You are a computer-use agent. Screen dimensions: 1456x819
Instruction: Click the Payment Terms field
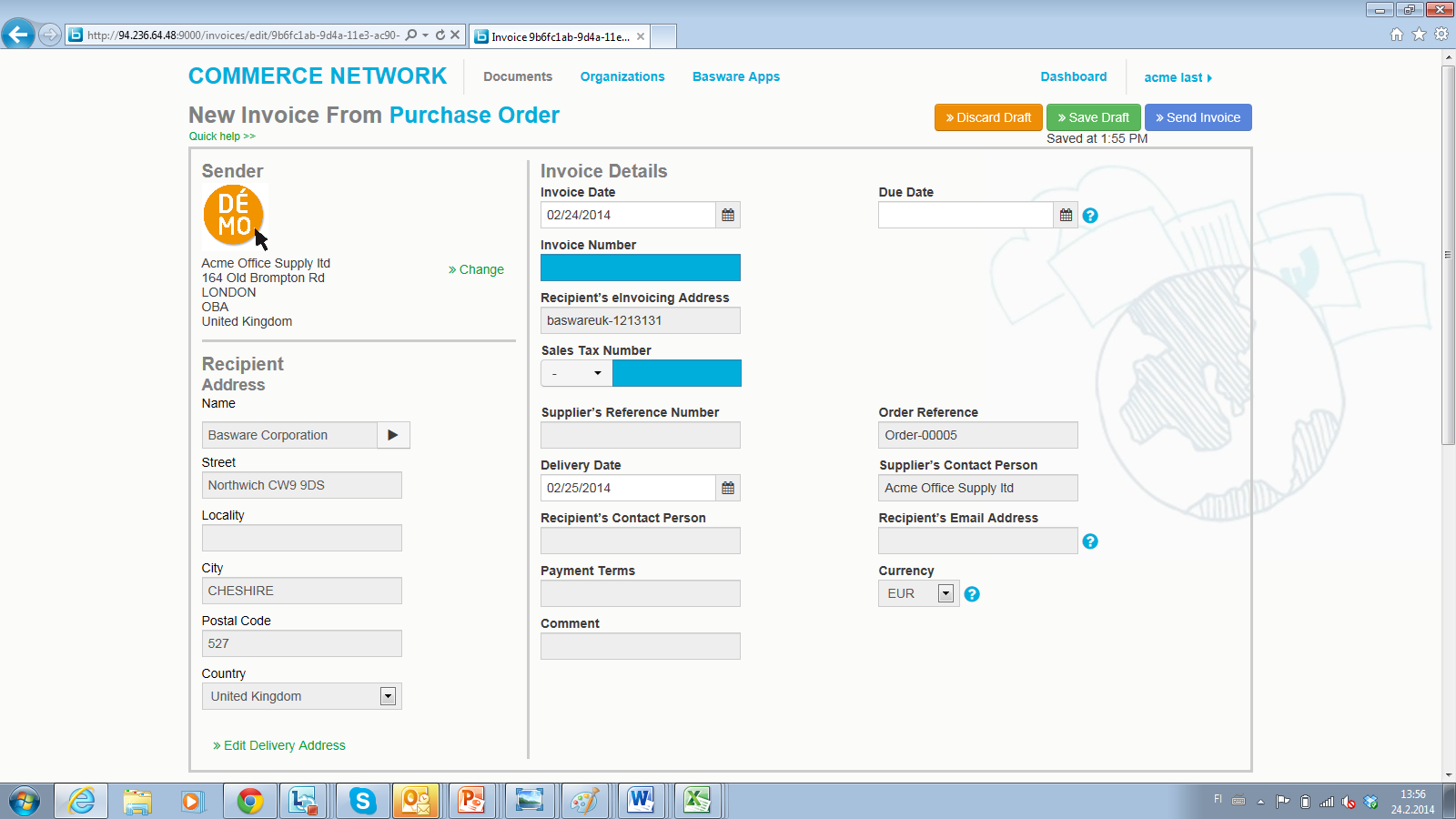pos(641,593)
